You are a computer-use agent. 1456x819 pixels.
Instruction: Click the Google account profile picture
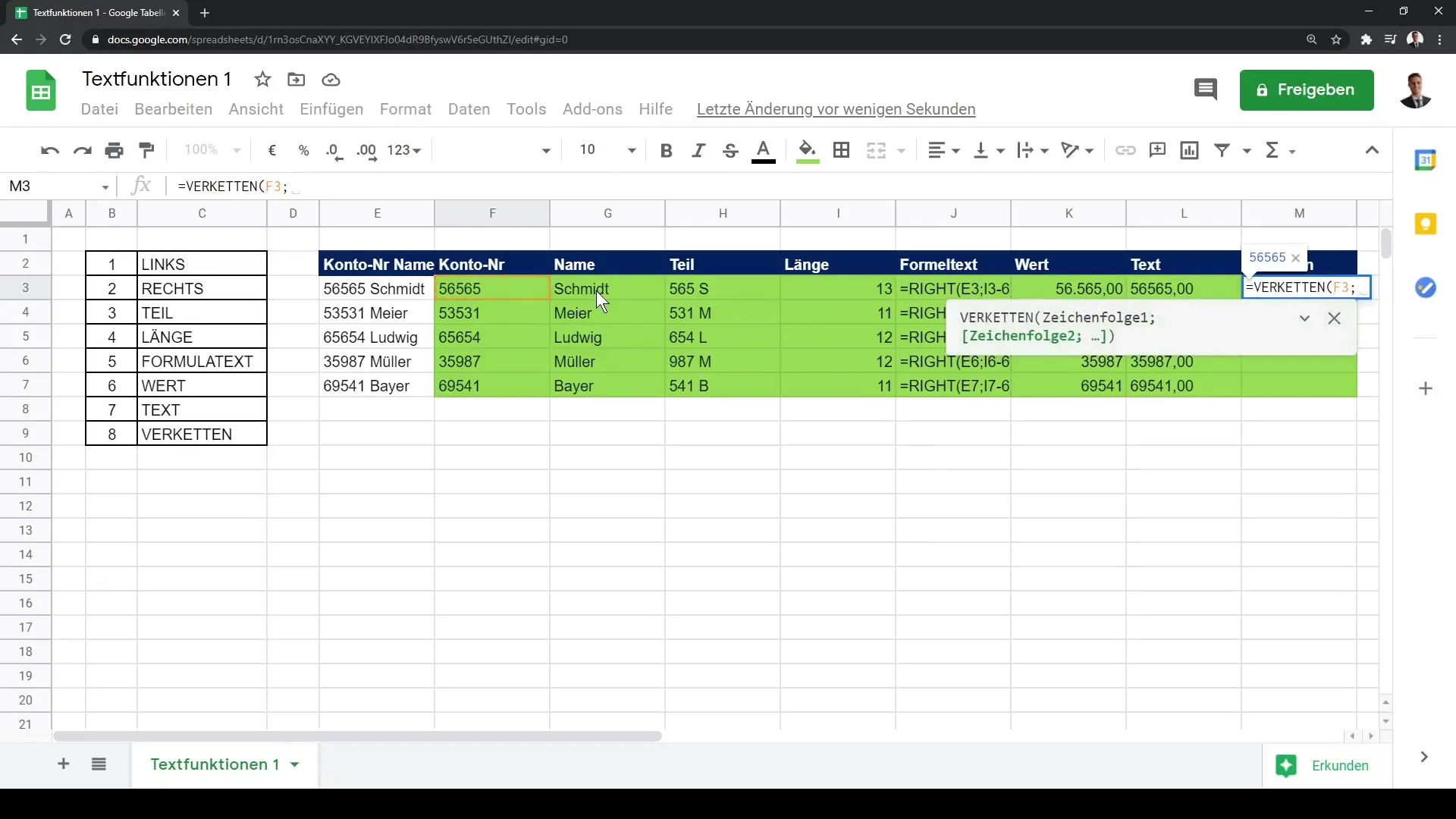(x=1415, y=90)
